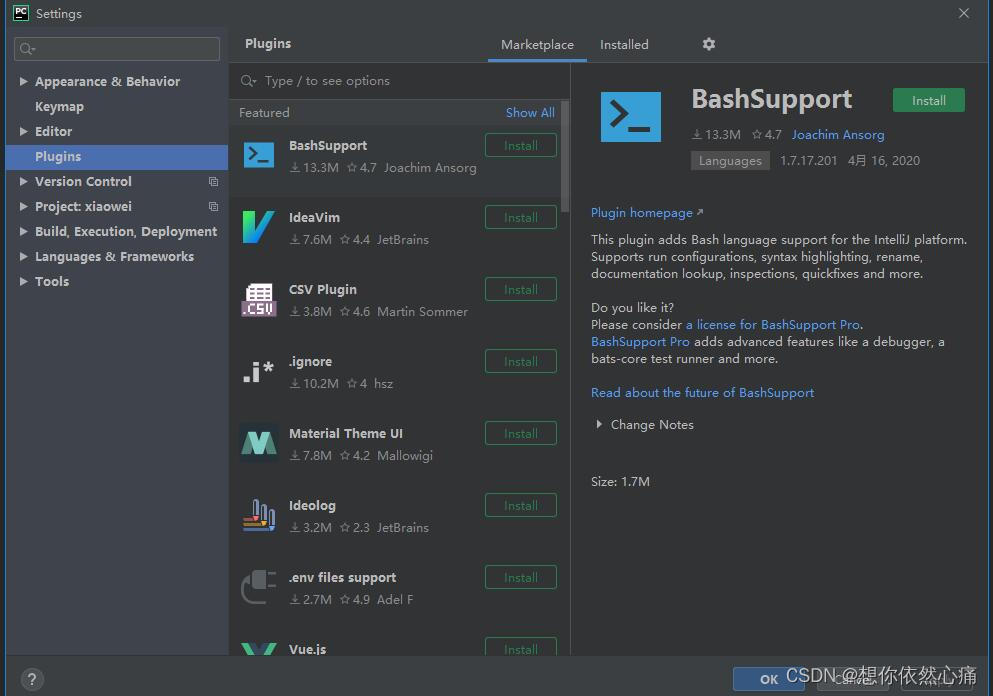This screenshot has height=696, width=993.
Task: Click the Languages tag label
Action: click(x=730, y=160)
